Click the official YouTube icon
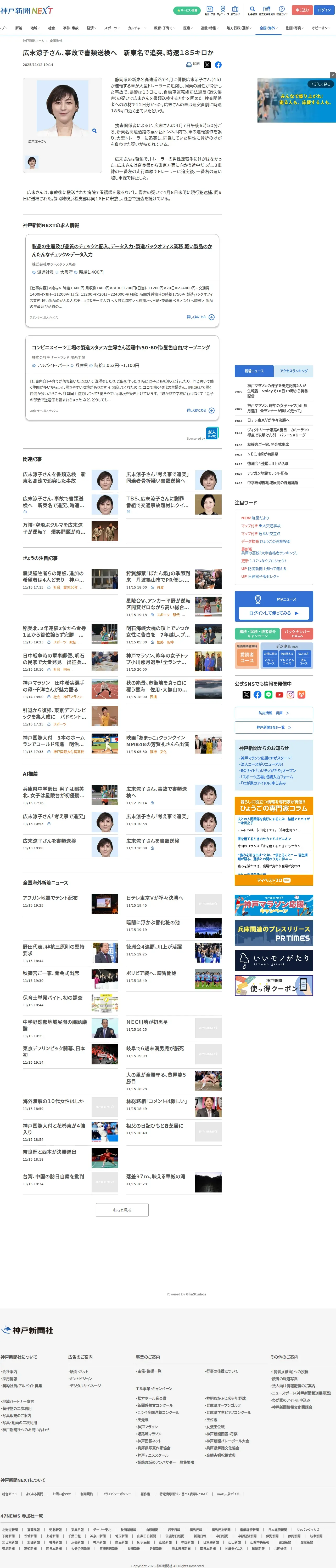The width and height of the screenshot is (336, 1568). [279, 695]
